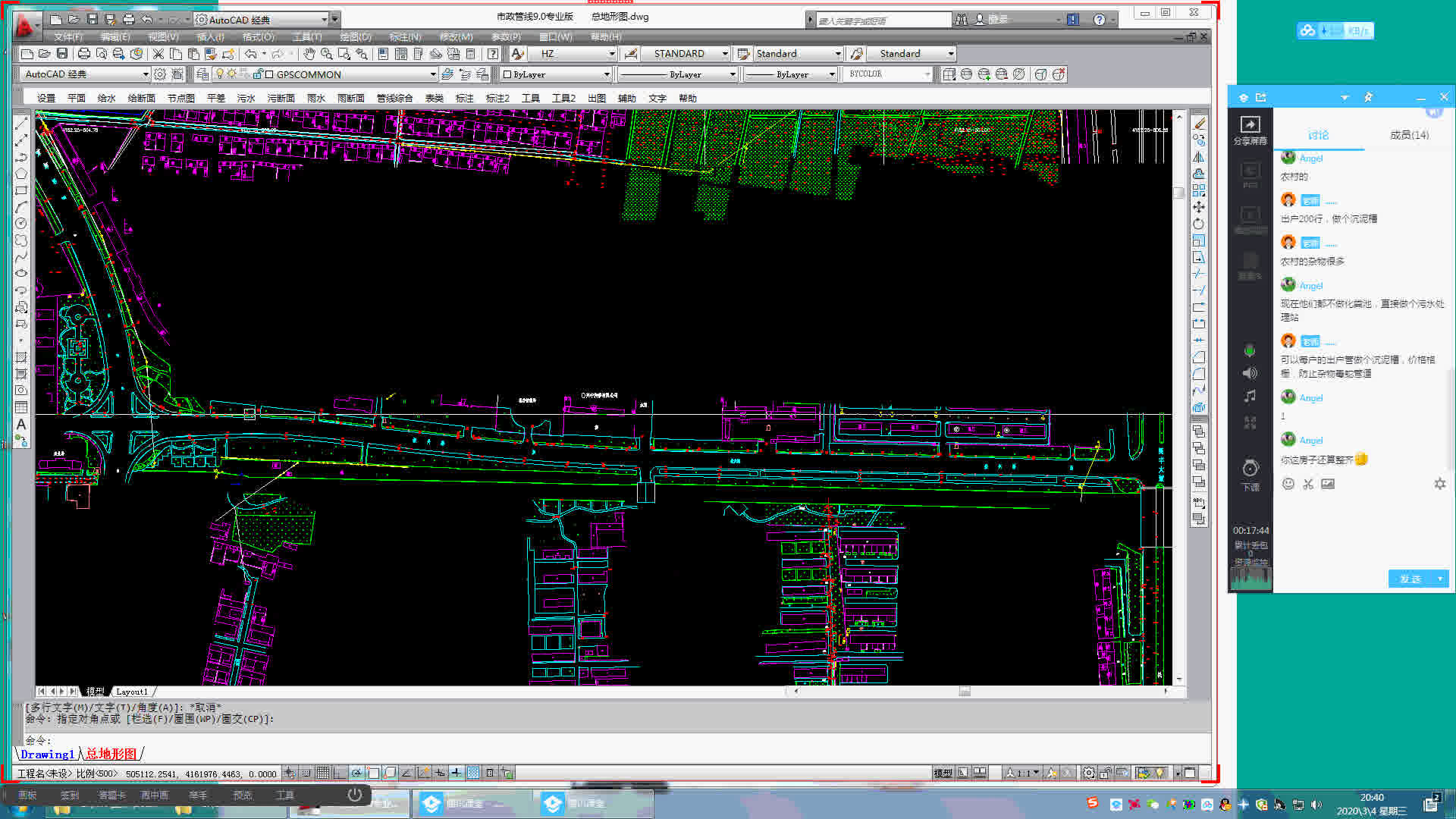Select the multiline Text 'A' tool

(21, 424)
